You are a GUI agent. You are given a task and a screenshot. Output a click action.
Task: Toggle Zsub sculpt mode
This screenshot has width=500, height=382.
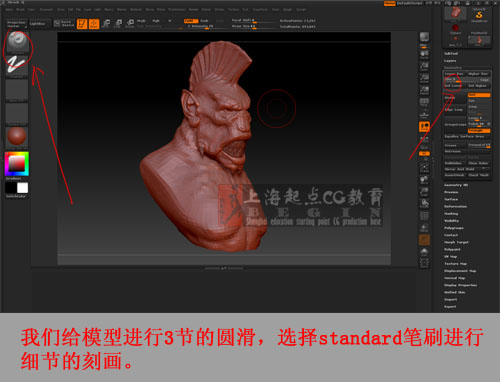204,21
